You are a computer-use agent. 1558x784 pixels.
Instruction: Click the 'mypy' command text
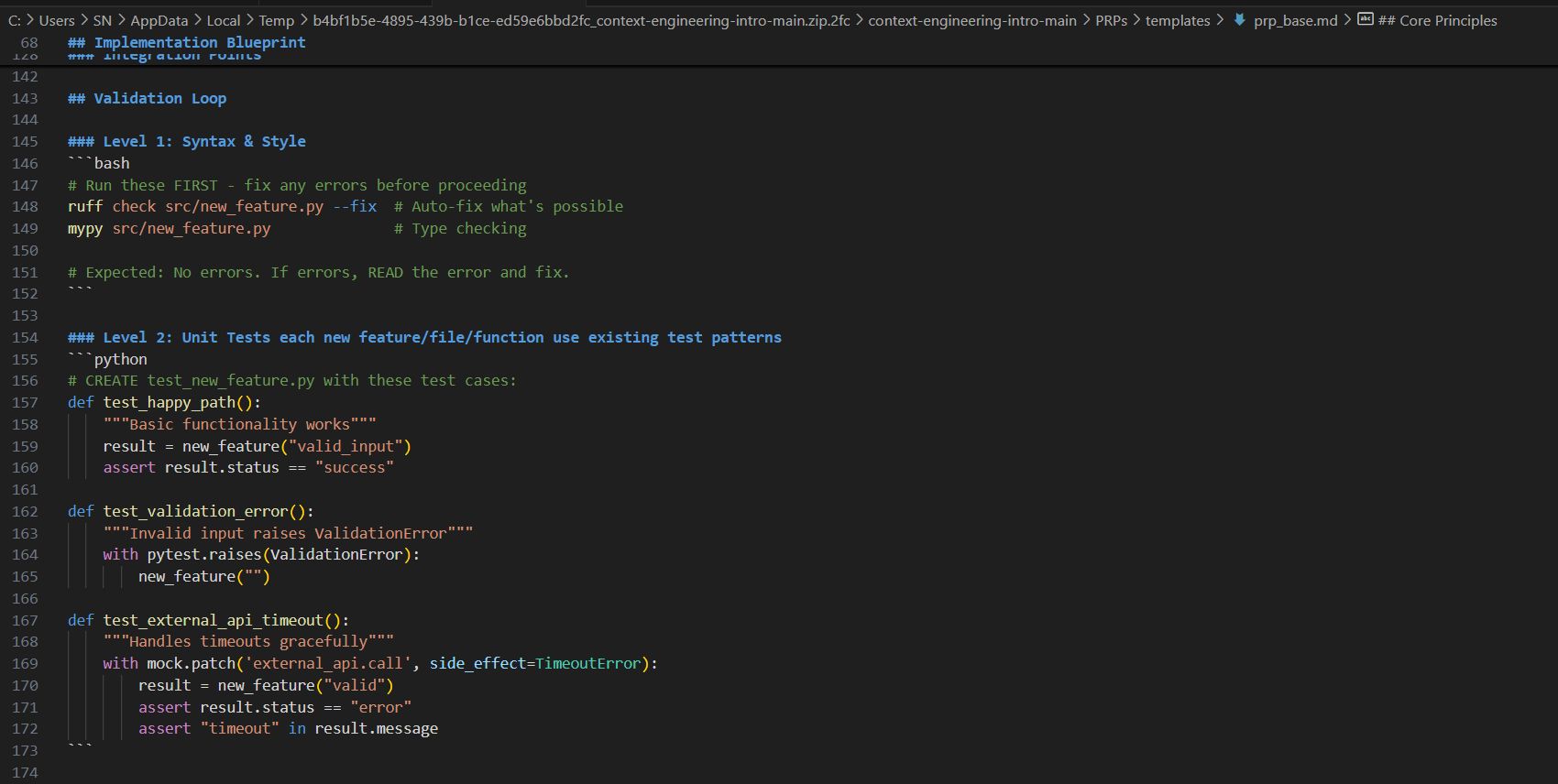click(x=85, y=228)
